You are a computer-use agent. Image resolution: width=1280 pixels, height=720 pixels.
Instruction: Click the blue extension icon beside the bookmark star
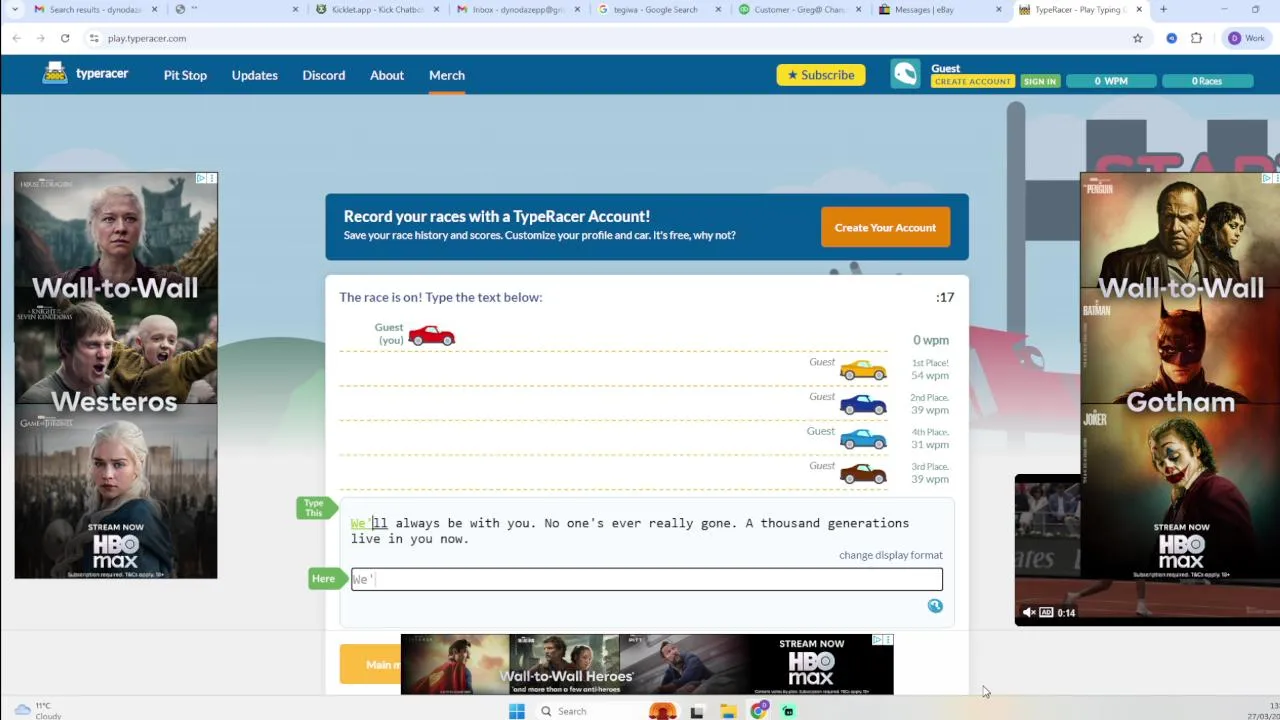click(x=1172, y=38)
